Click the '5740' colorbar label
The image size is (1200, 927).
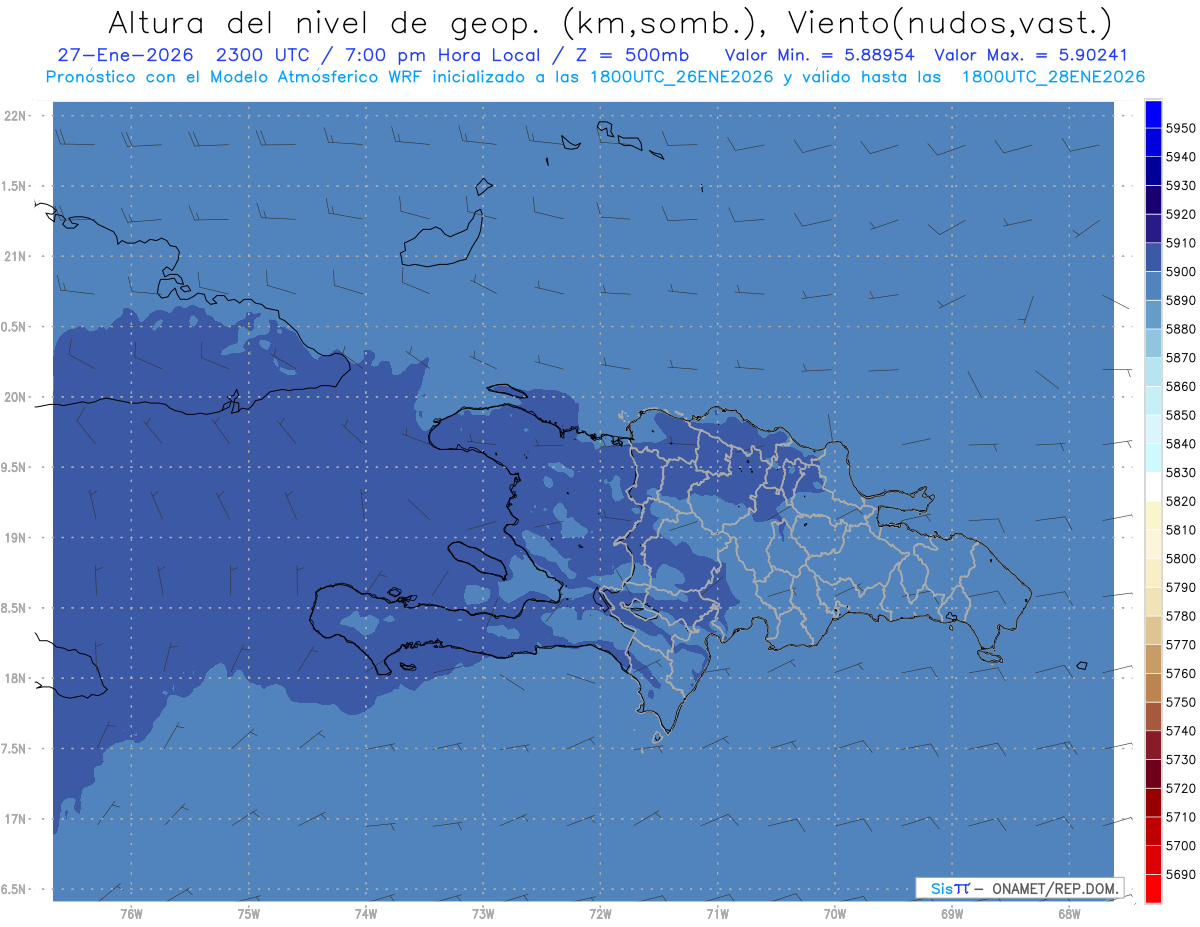point(1180,731)
